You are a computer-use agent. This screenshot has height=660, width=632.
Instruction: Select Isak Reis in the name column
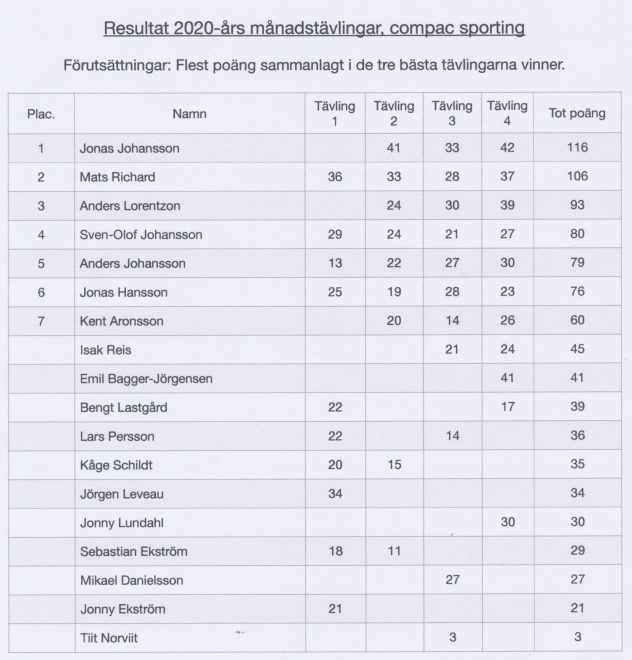[x=106, y=350]
